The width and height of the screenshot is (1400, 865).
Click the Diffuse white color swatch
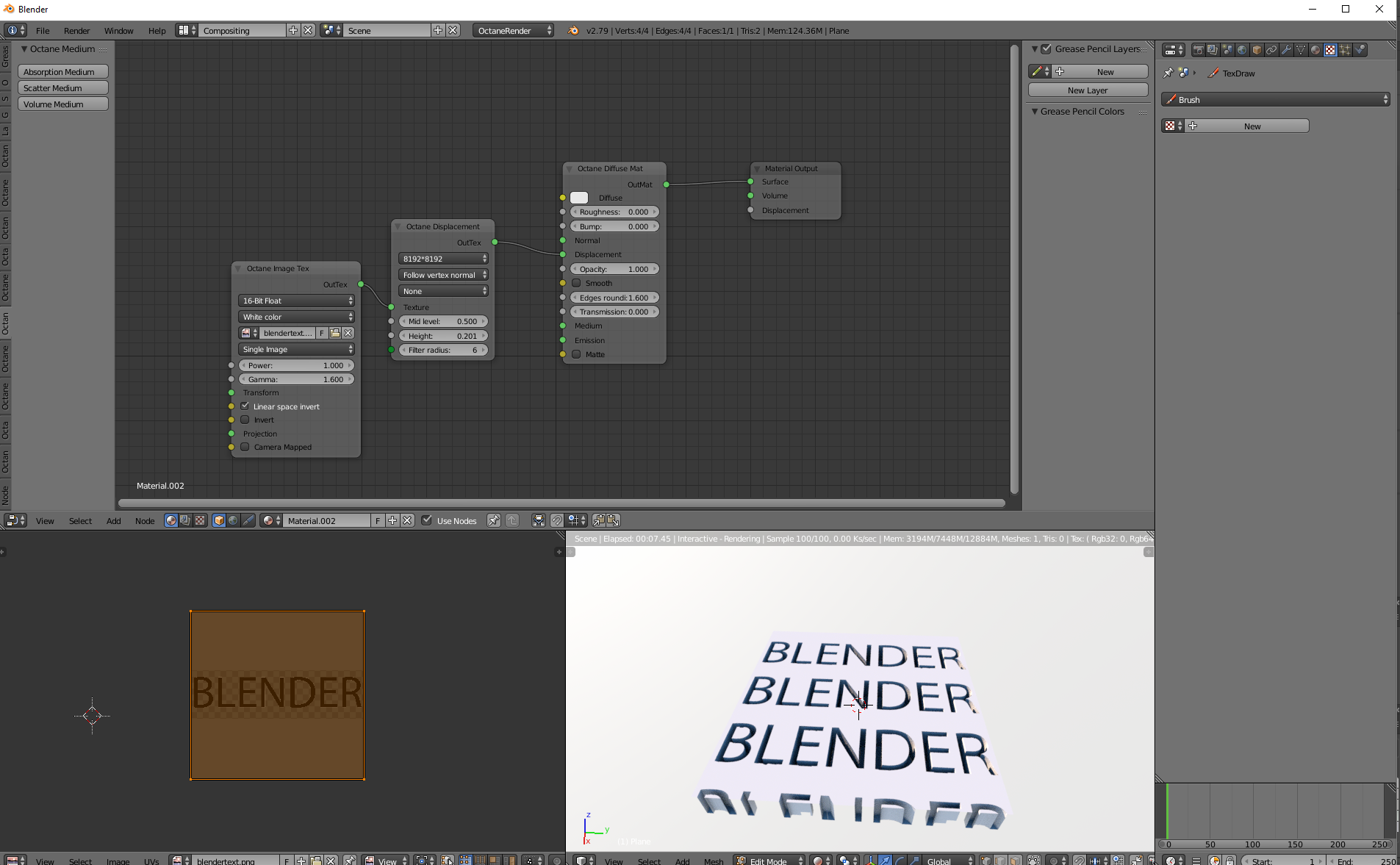[579, 198]
